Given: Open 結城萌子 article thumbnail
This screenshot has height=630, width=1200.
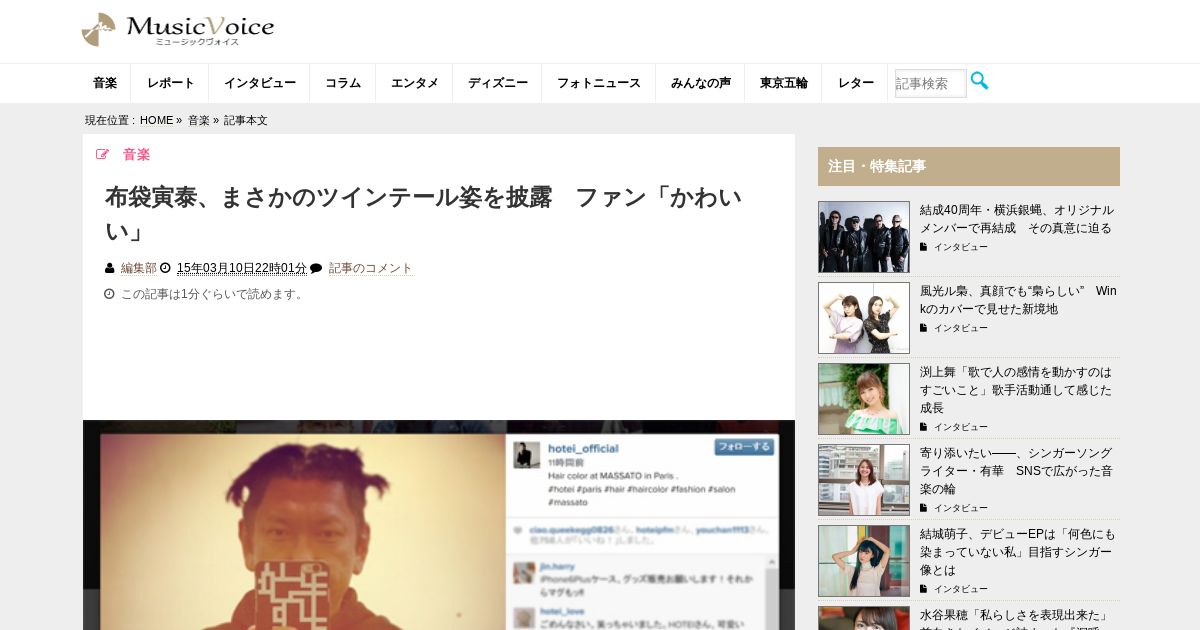Looking at the screenshot, I should (x=864, y=561).
